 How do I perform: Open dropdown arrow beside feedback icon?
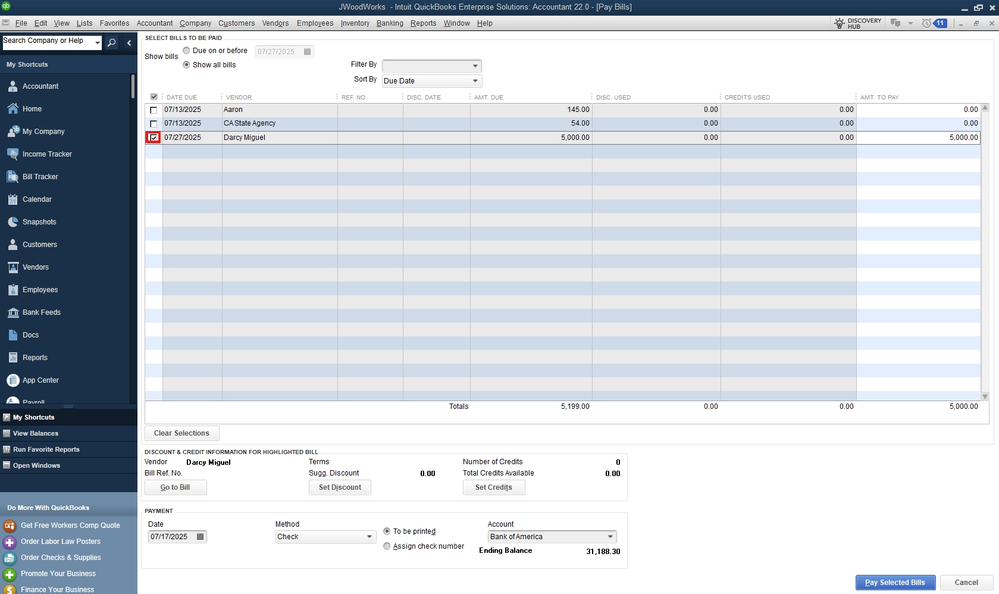coord(910,23)
